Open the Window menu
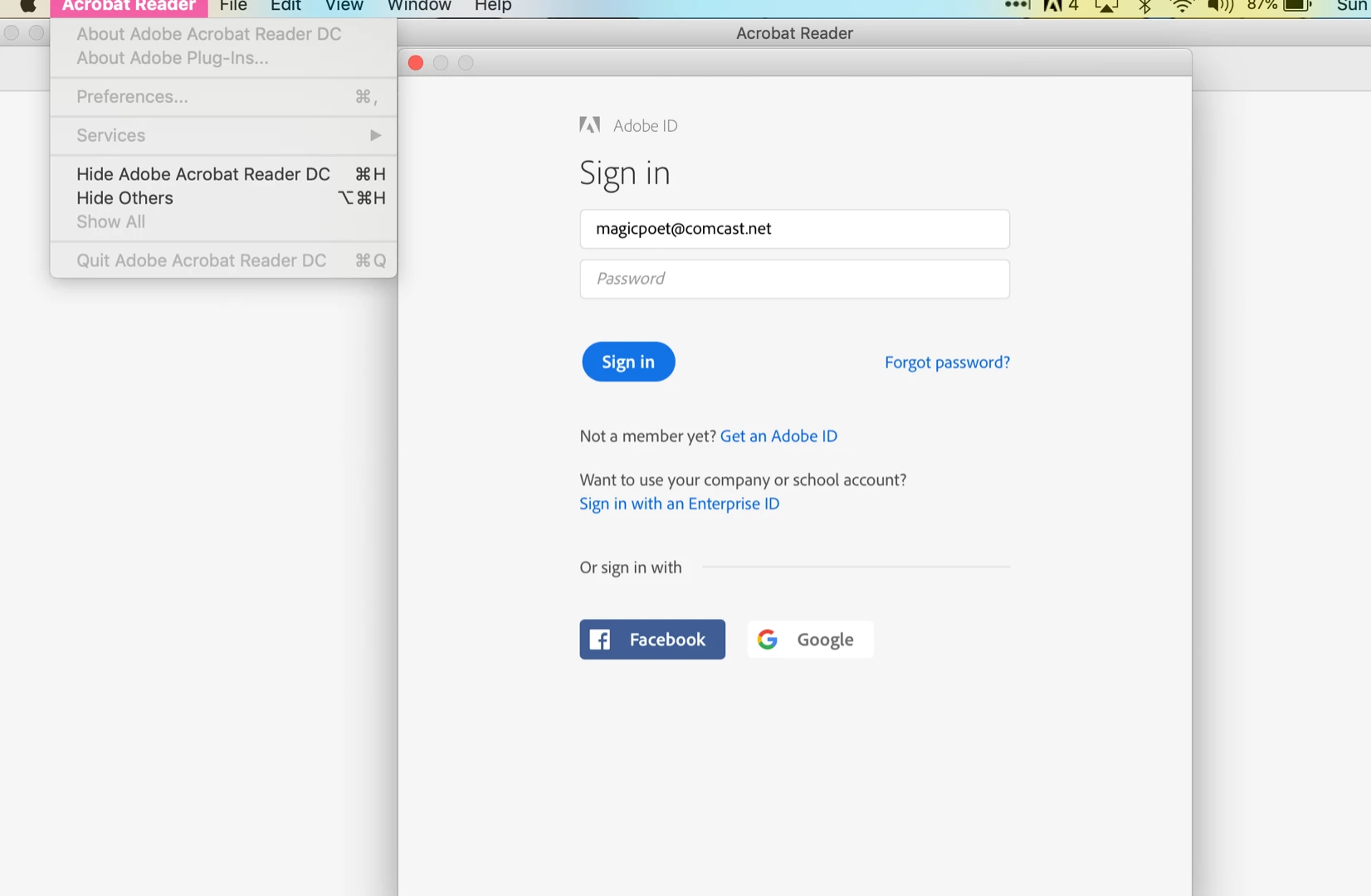 419,7
